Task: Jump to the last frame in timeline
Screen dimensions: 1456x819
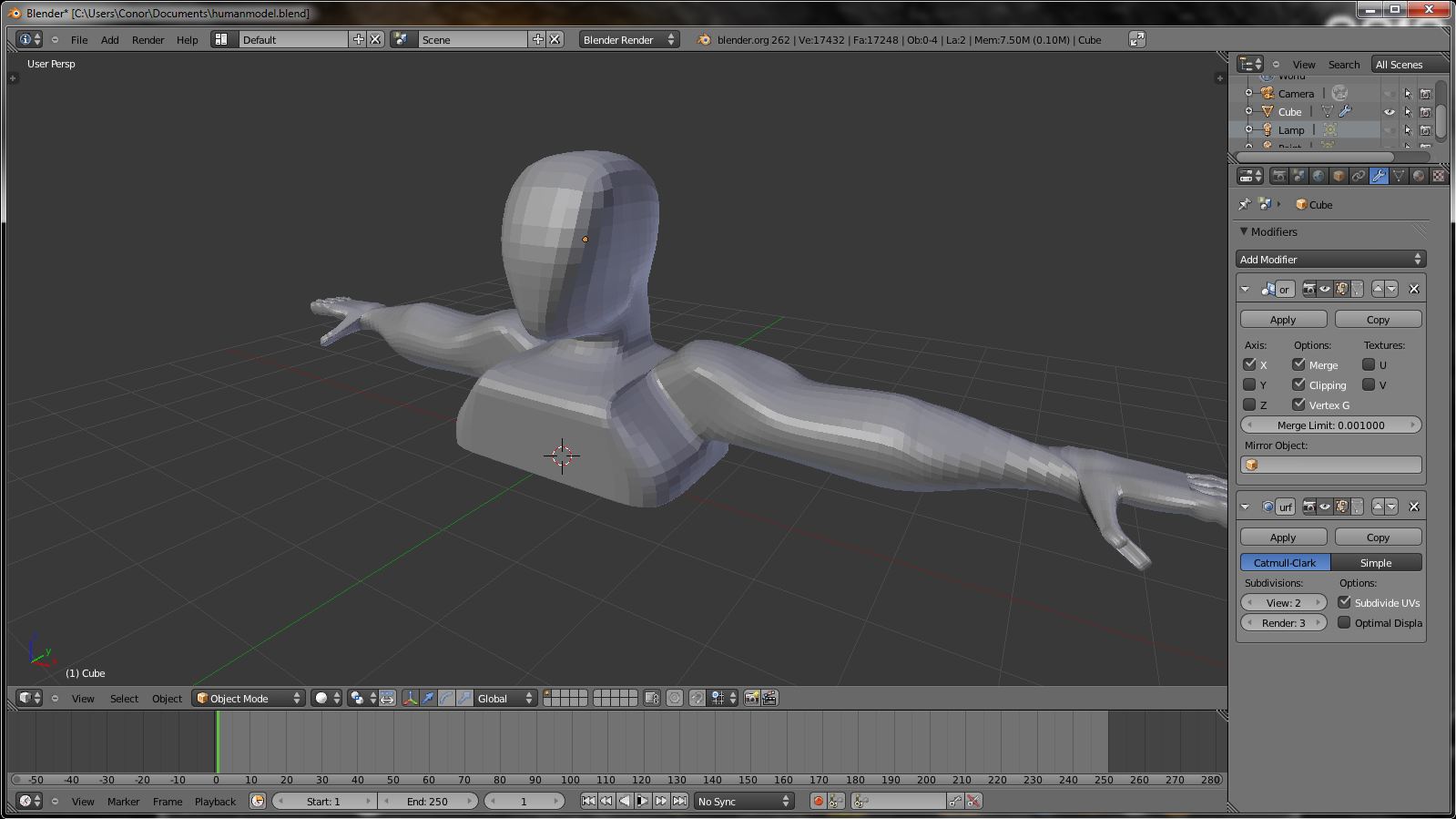Action: pos(679,801)
